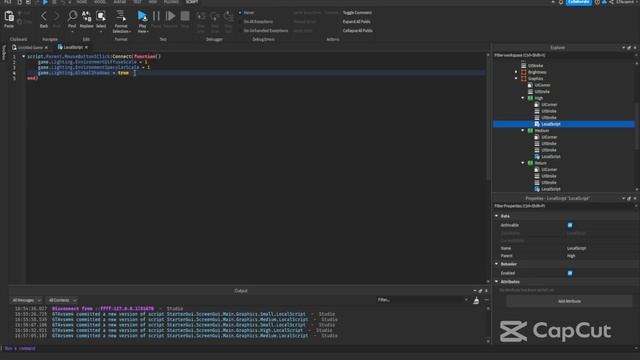Viewport: 640px width, 360px height.
Task: Collapse the High button tree node
Action: [x=523, y=98]
